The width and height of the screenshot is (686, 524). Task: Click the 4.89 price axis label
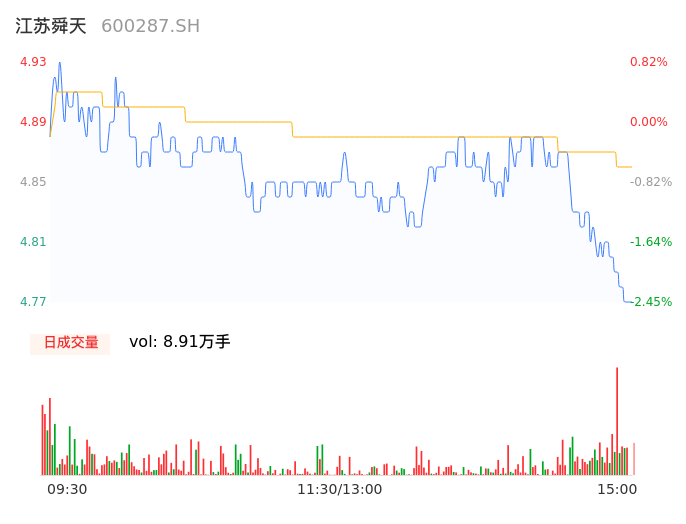click(x=33, y=122)
